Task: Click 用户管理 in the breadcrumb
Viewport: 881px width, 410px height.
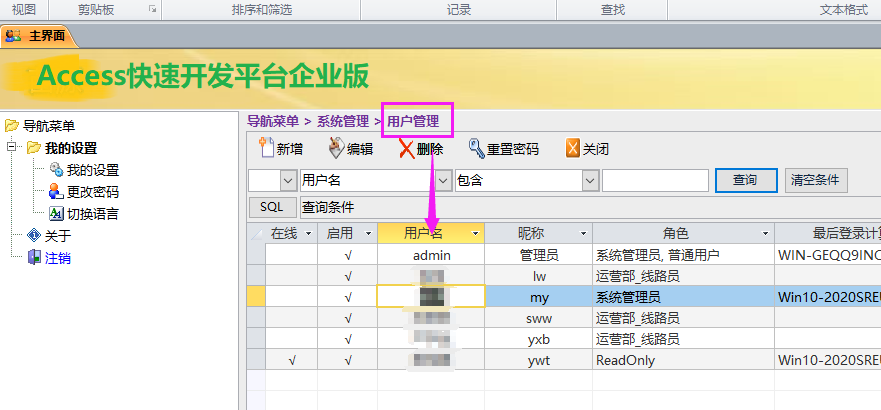Action: tap(413, 121)
